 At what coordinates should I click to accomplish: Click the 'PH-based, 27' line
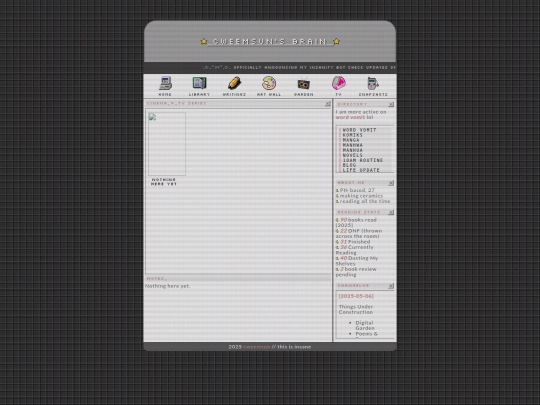pyautogui.click(x=355, y=190)
